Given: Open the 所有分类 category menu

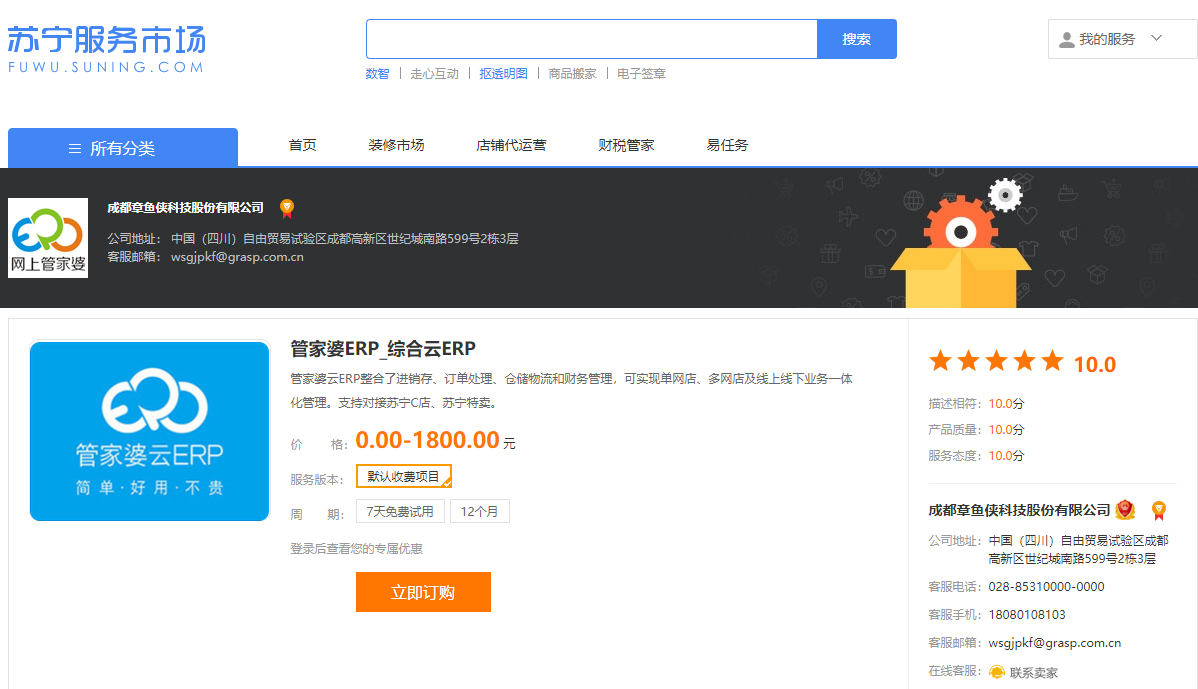Looking at the screenshot, I should point(123,147).
